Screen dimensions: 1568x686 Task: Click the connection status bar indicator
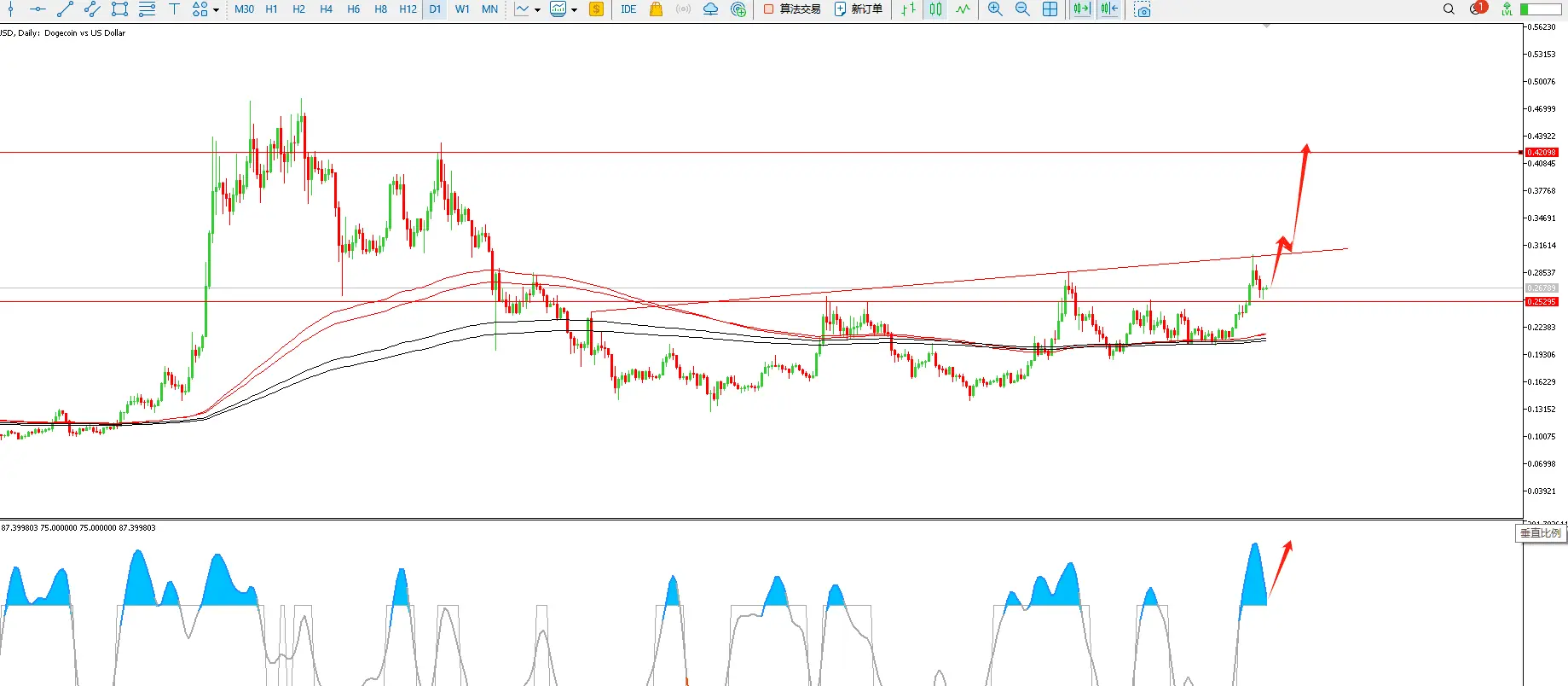click(x=1540, y=9)
